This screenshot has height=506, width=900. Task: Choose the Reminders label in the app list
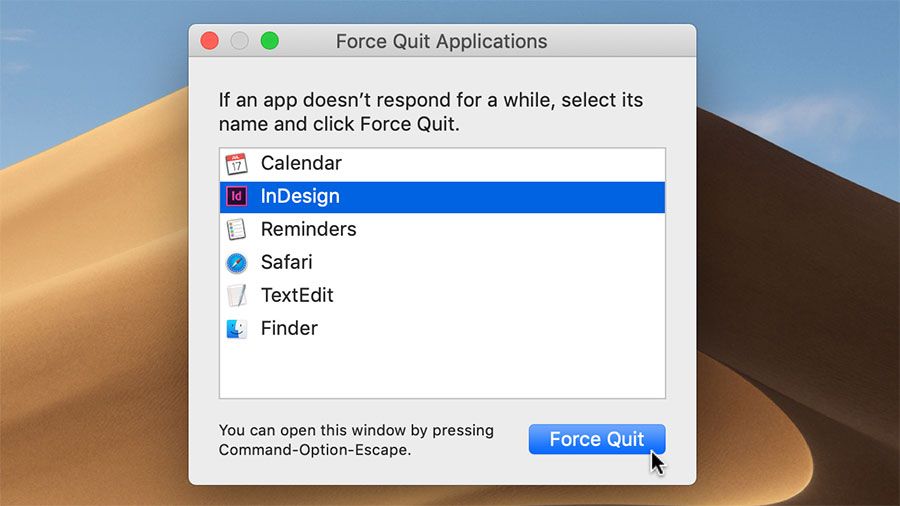308,229
